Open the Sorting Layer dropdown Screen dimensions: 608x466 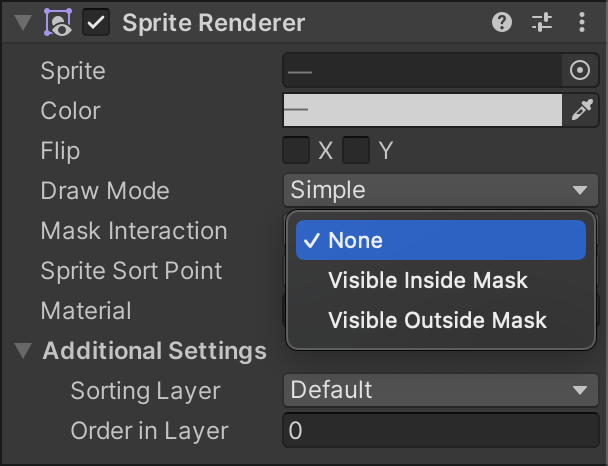point(440,390)
